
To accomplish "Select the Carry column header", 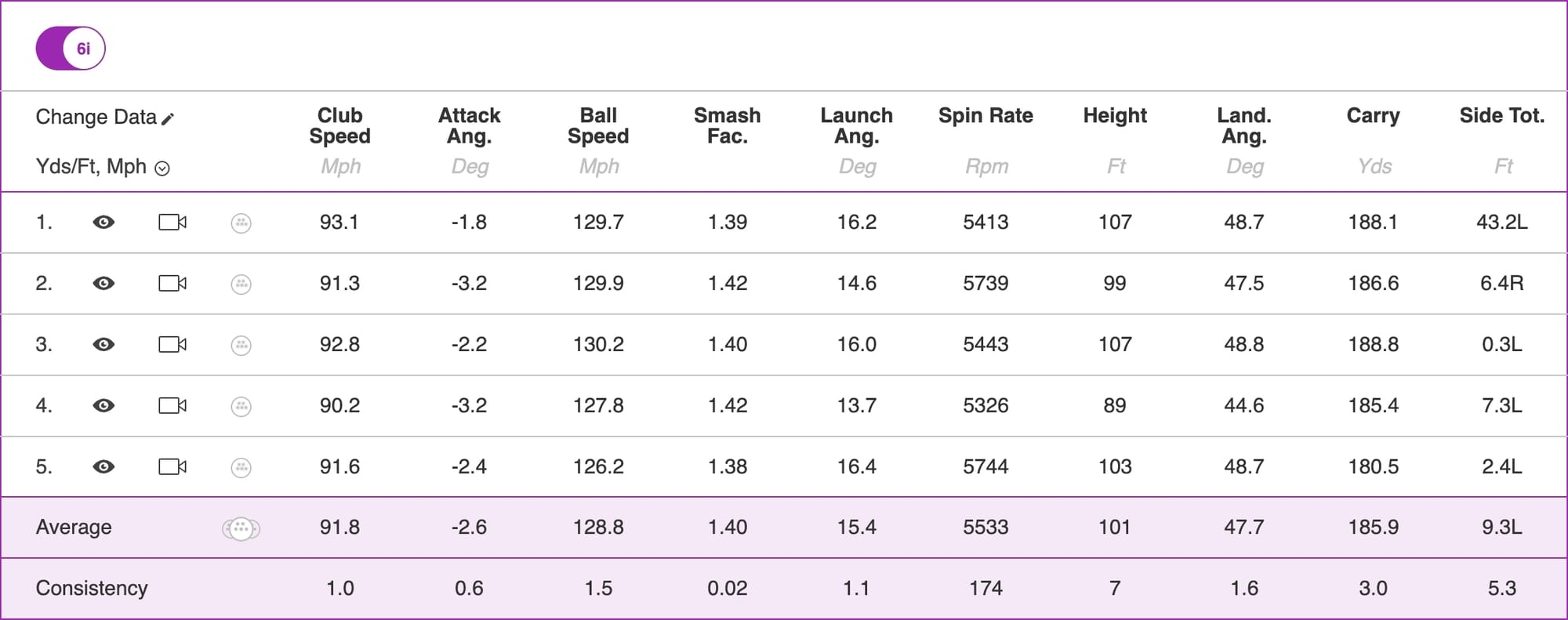I will click(x=1373, y=116).
